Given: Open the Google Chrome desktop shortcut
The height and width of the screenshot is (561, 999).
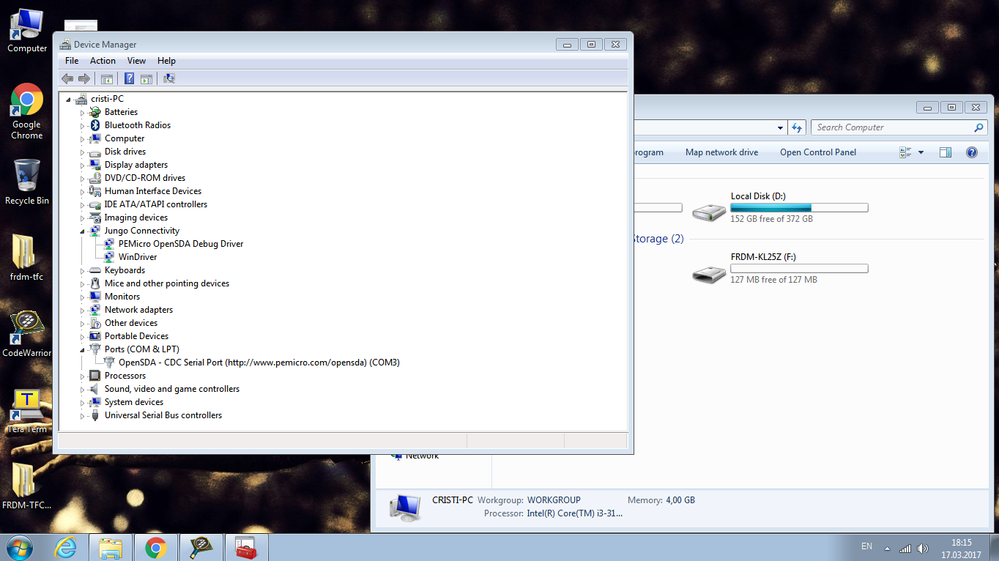Looking at the screenshot, I should pos(27,111).
